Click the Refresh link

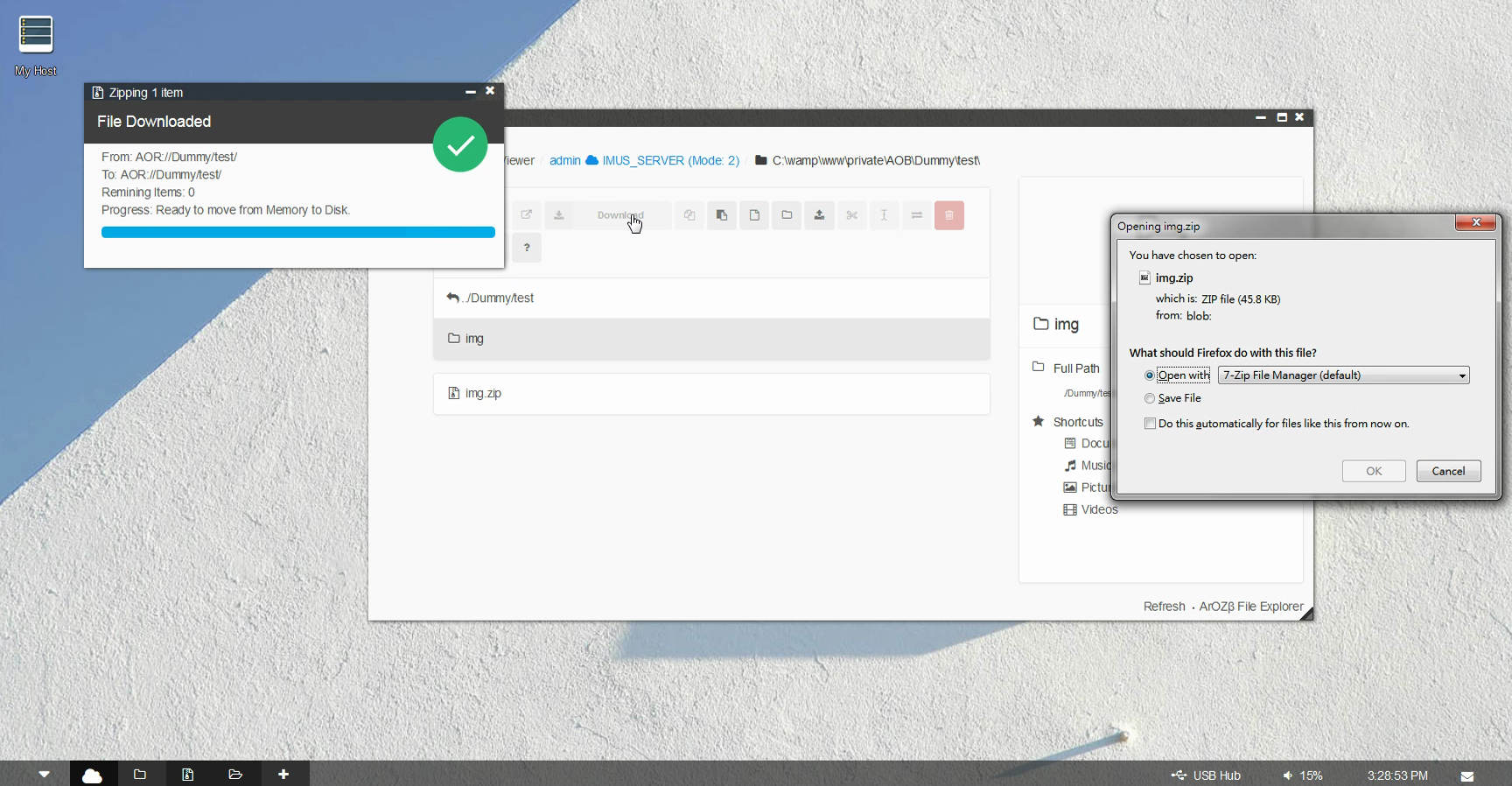coord(1164,607)
